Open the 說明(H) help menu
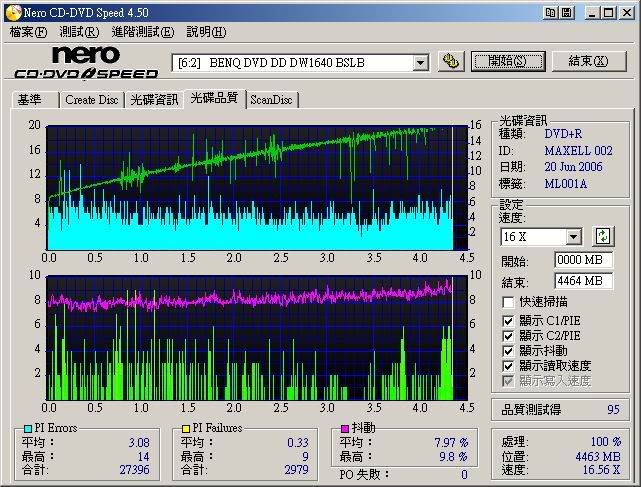This screenshot has height=487, width=641. click(x=206, y=32)
